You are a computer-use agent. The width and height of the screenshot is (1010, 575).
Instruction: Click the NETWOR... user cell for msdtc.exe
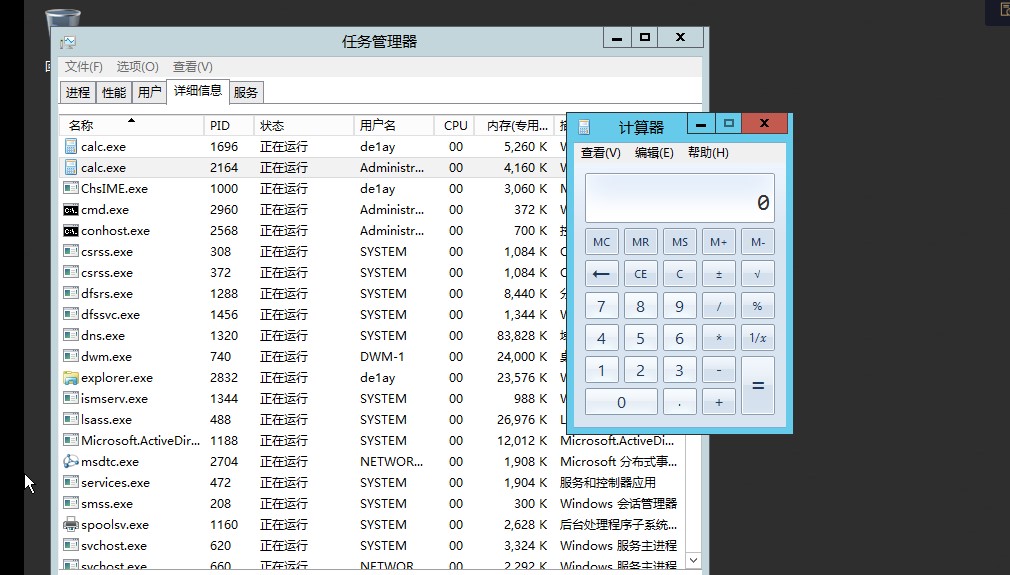pos(391,462)
